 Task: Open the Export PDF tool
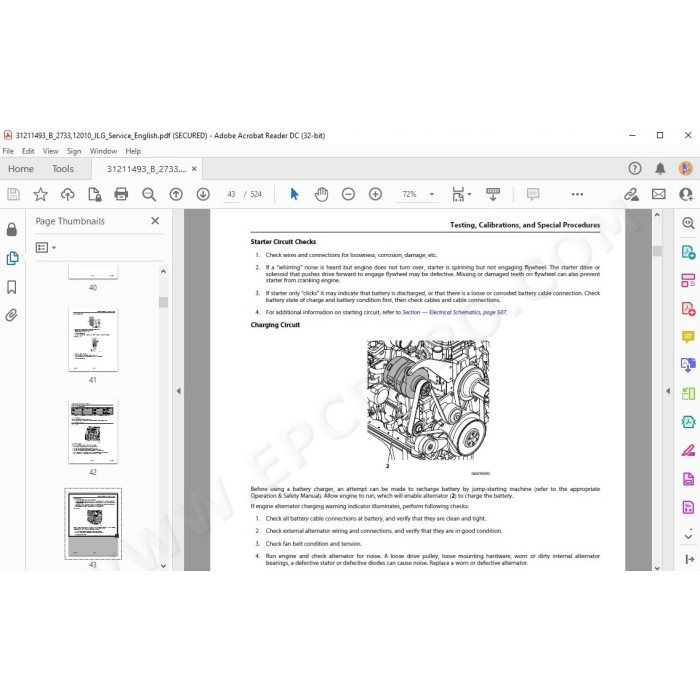688,252
